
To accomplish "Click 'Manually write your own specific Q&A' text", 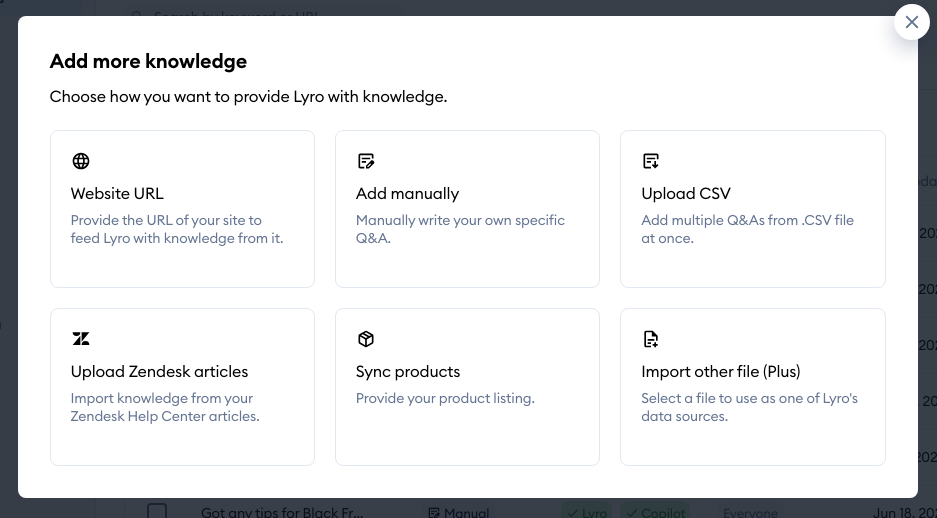I will point(460,229).
